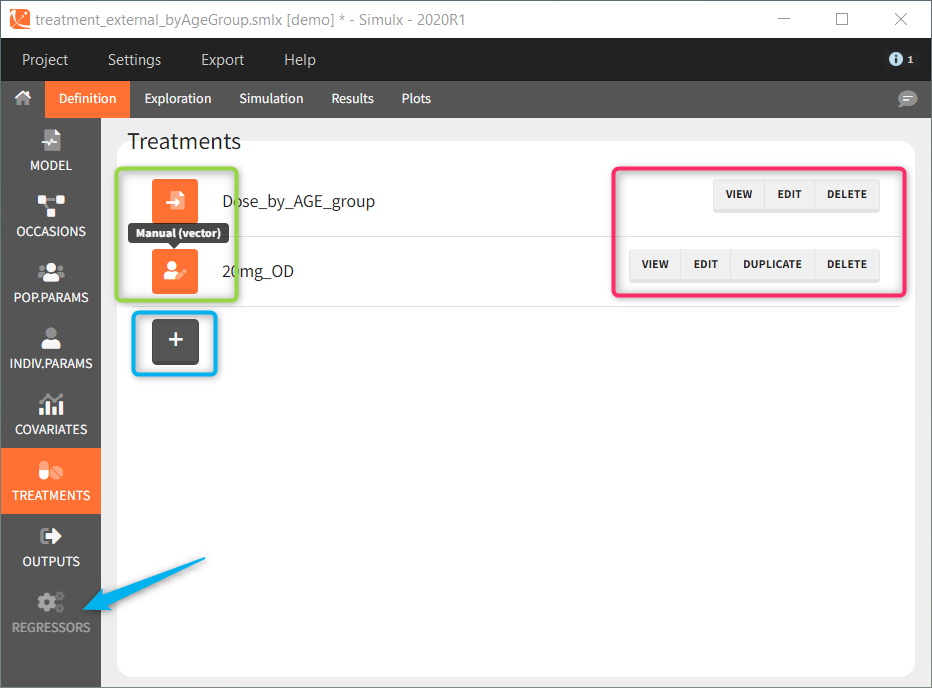The height and width of the screenshot is (688, 932).
Task: Open the Export menu
Action: click(x=222, y=60)
